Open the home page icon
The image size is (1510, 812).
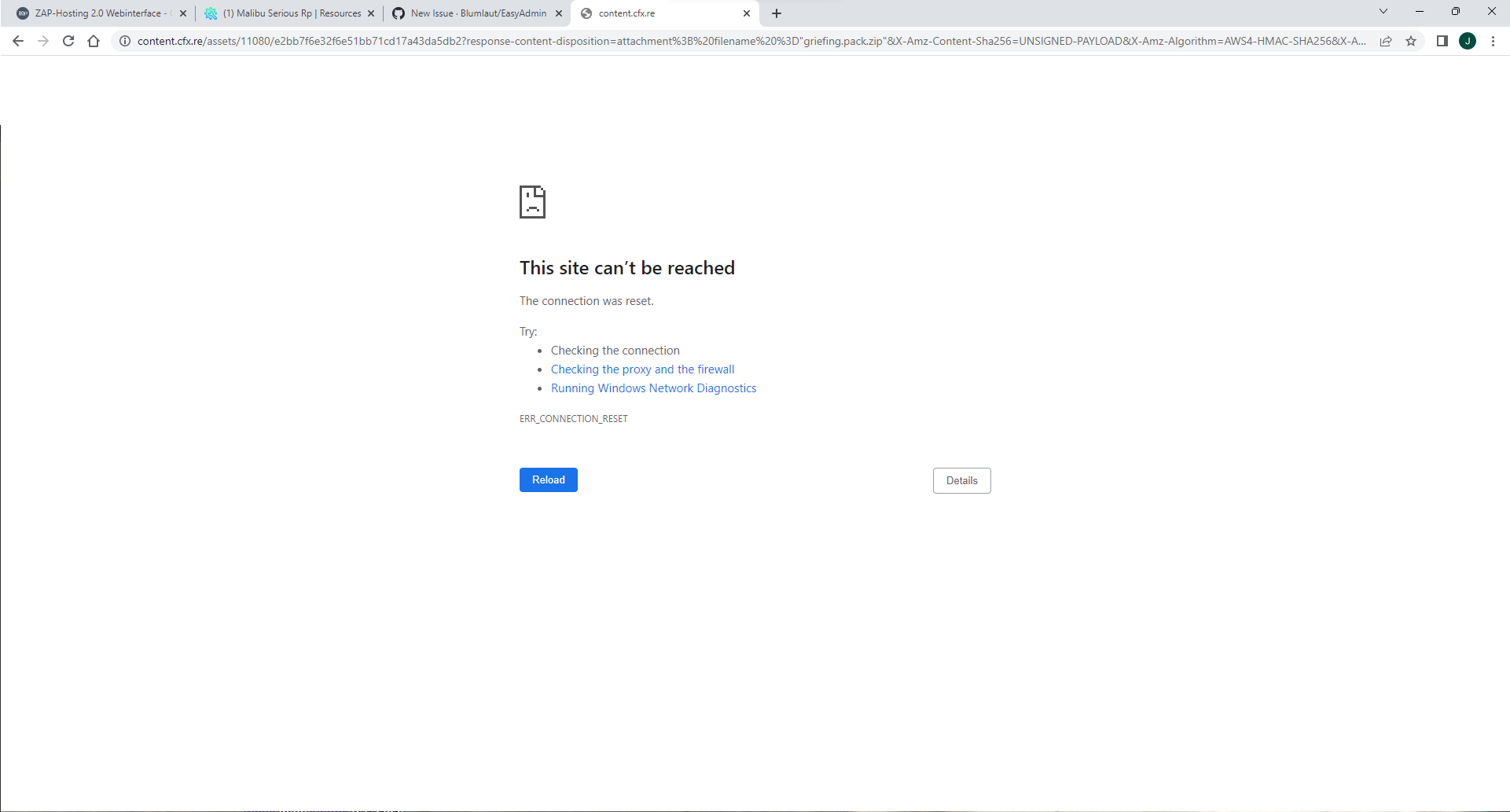click(94, 41)
